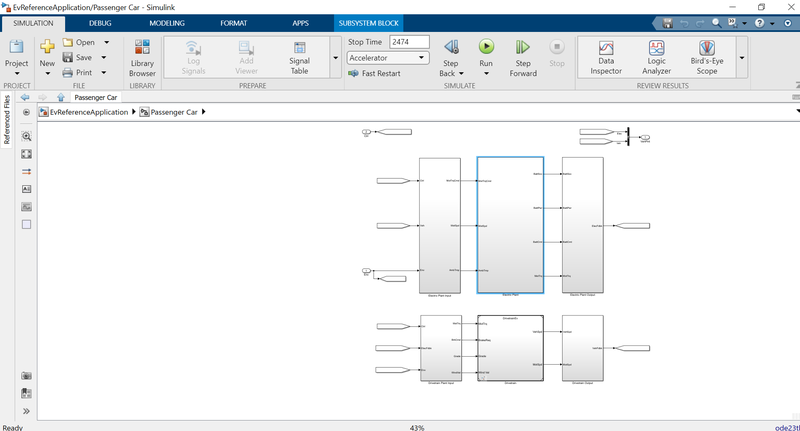This screenshot has height=431, width=800.
Task: Expand the New dropdown arrow
Action: [47, 73]
